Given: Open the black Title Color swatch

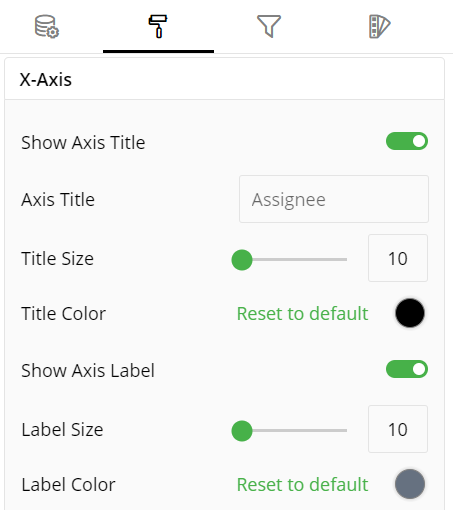Looking at the screenshot, I should [410, 313].
